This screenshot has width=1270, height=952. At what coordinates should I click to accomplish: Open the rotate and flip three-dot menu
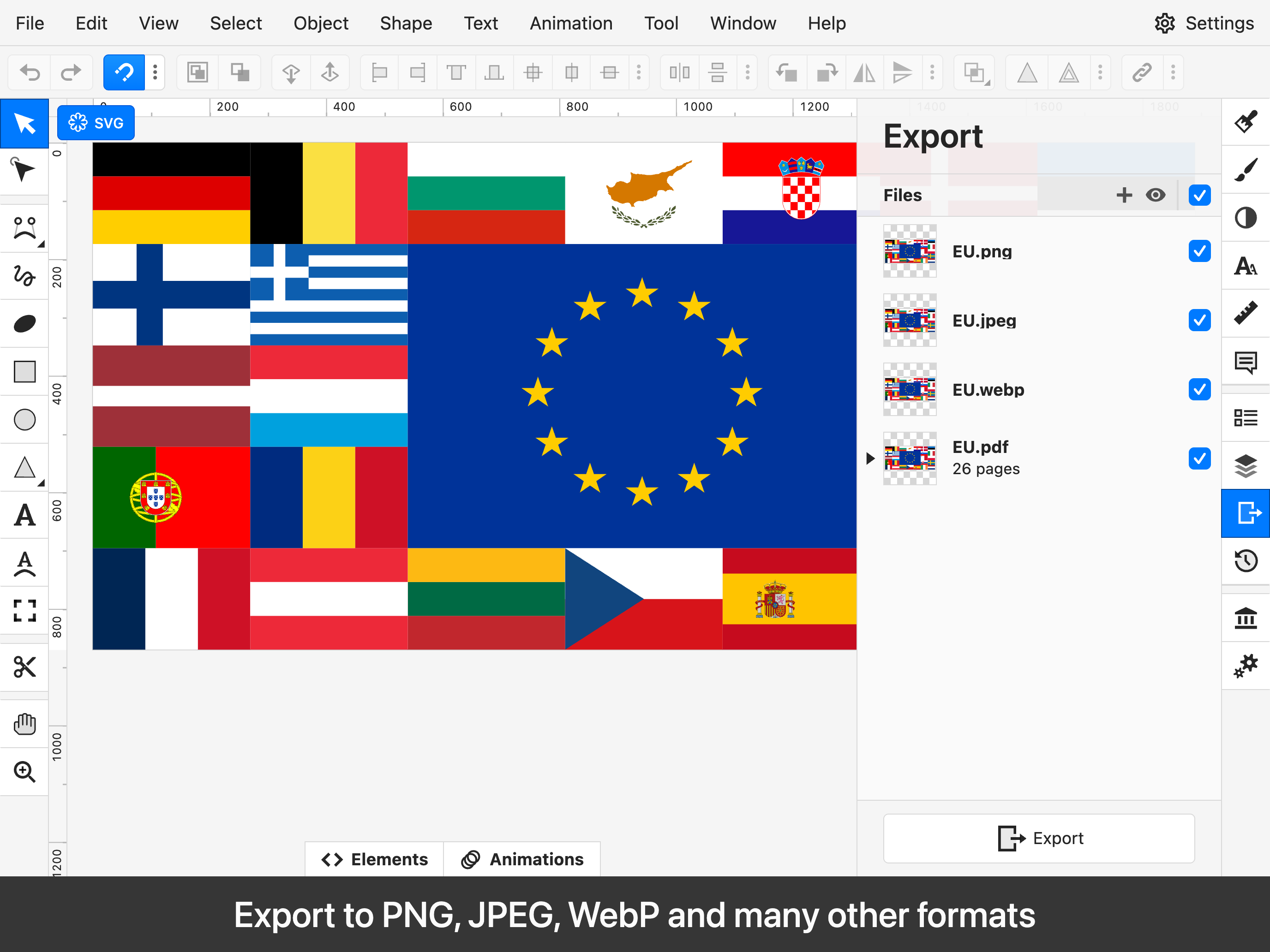point(932,73)
